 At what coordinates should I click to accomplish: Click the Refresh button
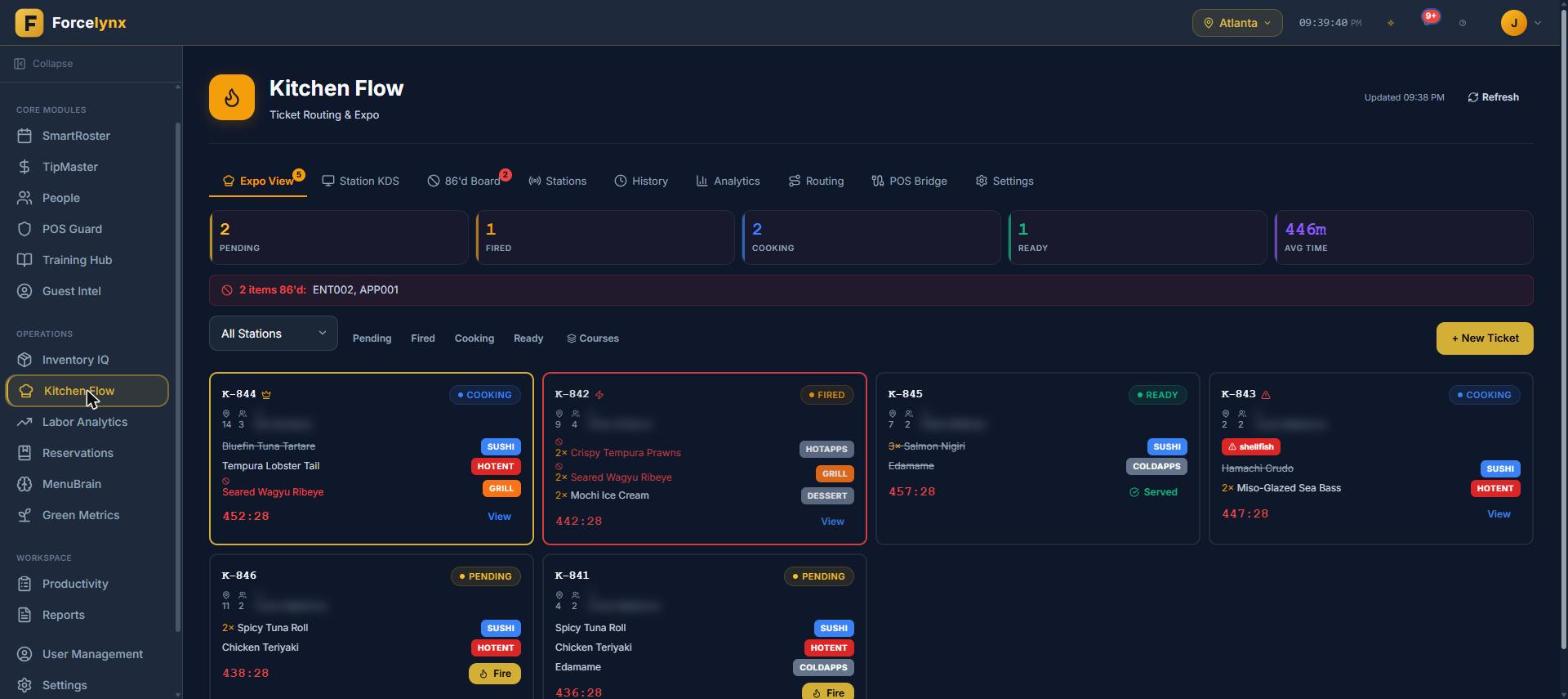[1493, 97]
